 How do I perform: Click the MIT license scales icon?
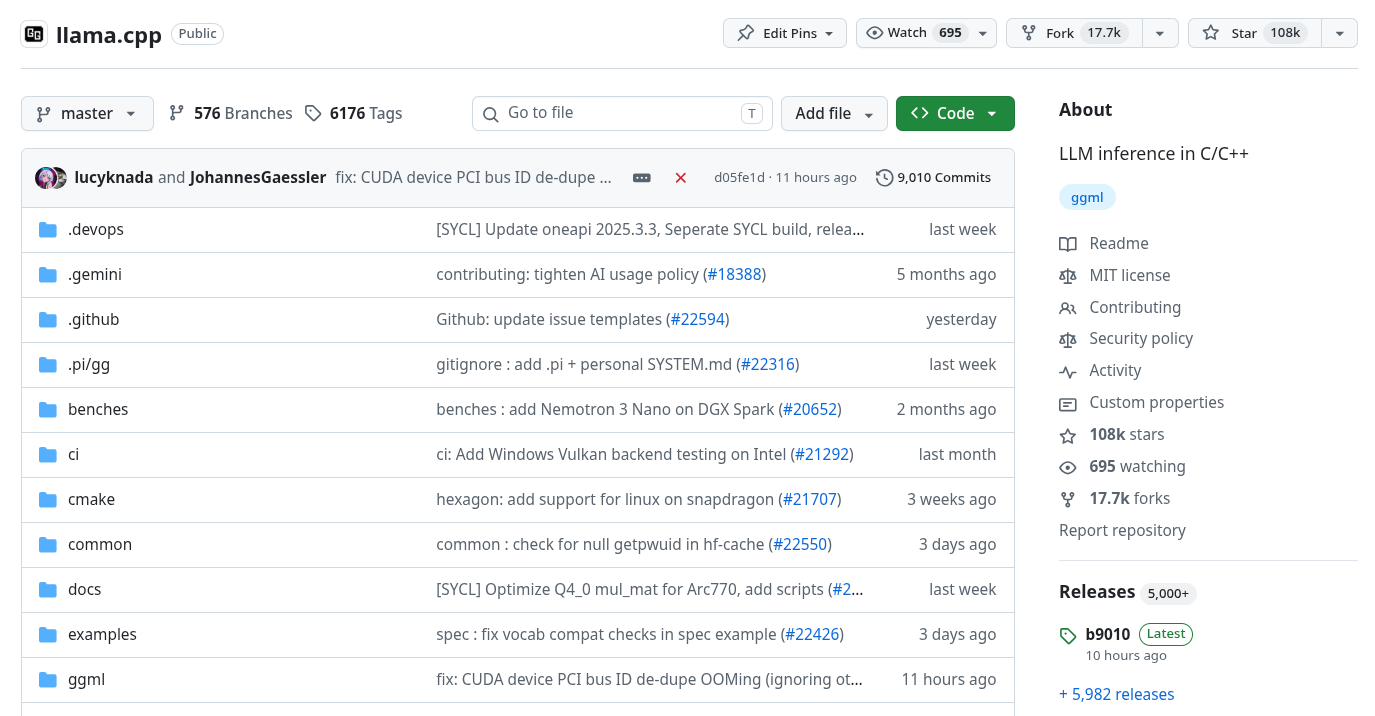(1068, 276)
